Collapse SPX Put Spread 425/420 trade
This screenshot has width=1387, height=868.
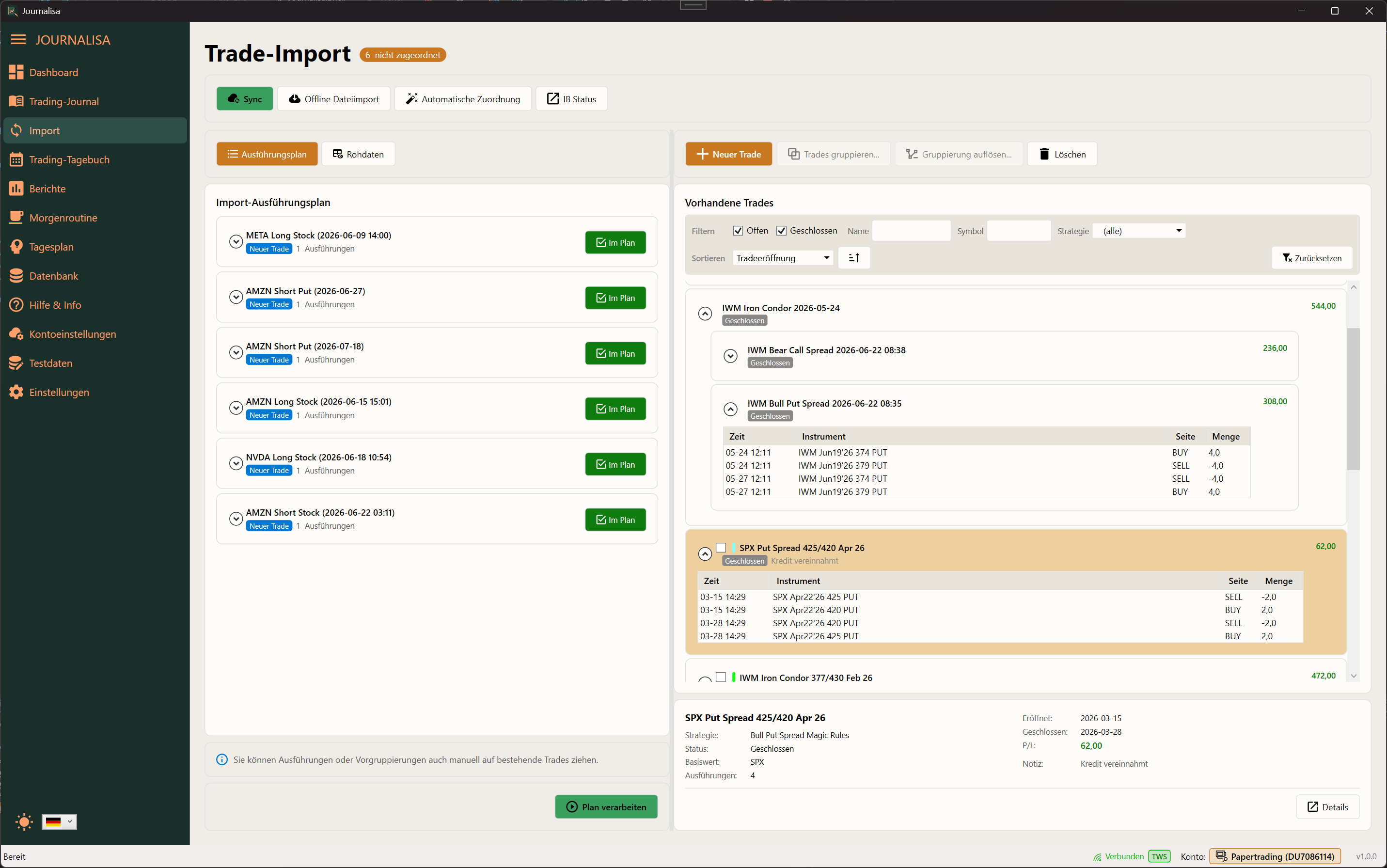pyautogui.click(x=705, y=554)
